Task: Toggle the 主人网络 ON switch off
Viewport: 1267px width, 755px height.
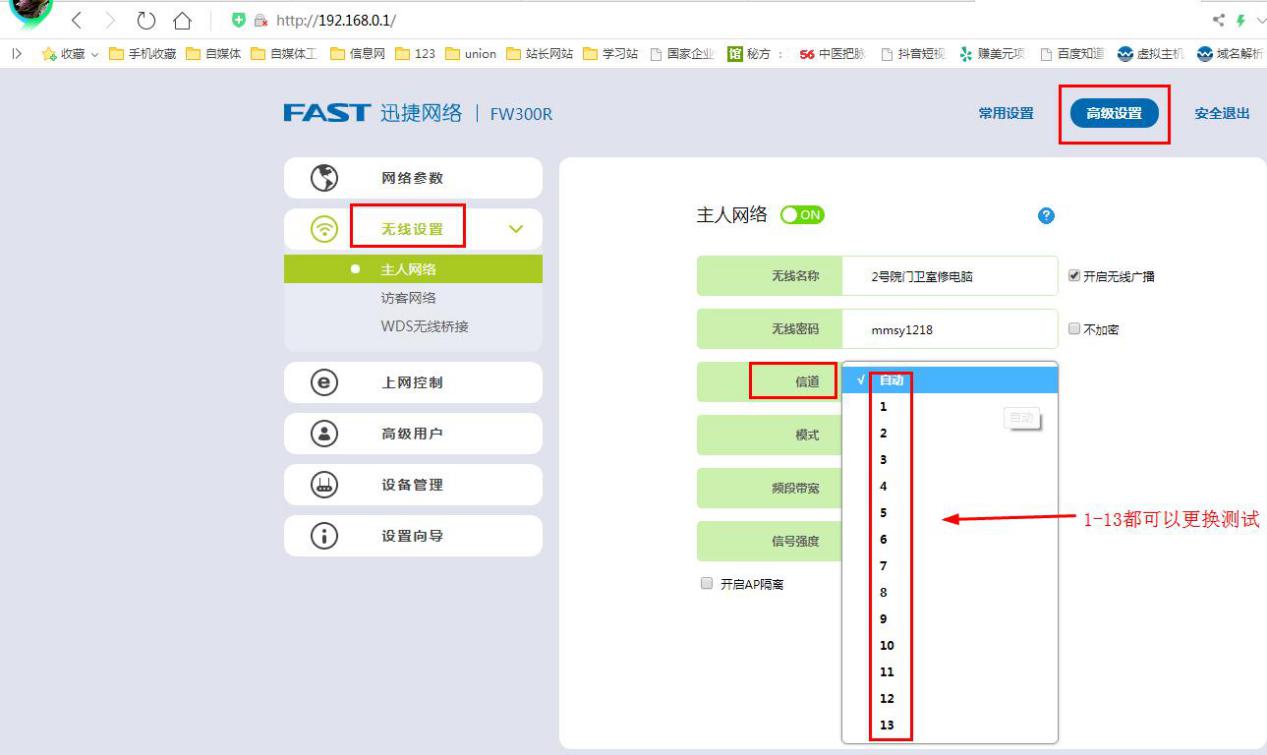Action: [802, 216]
